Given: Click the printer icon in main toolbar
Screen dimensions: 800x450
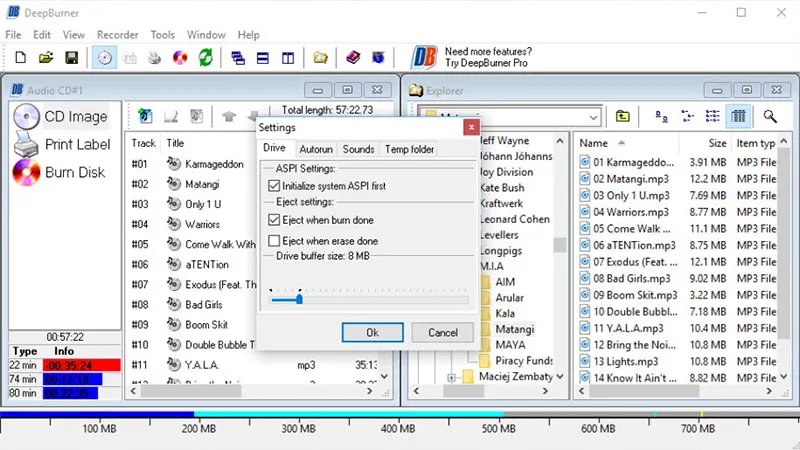Looking at the screenshot, I should 155,58.
